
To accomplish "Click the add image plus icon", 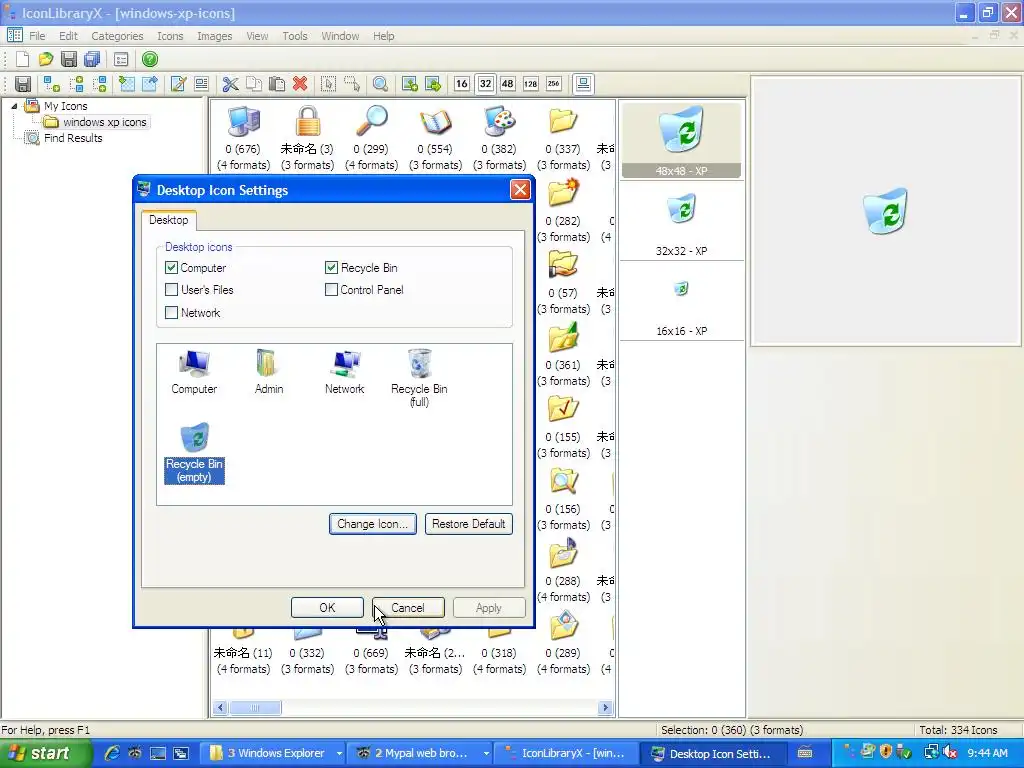I will [409, 84].
